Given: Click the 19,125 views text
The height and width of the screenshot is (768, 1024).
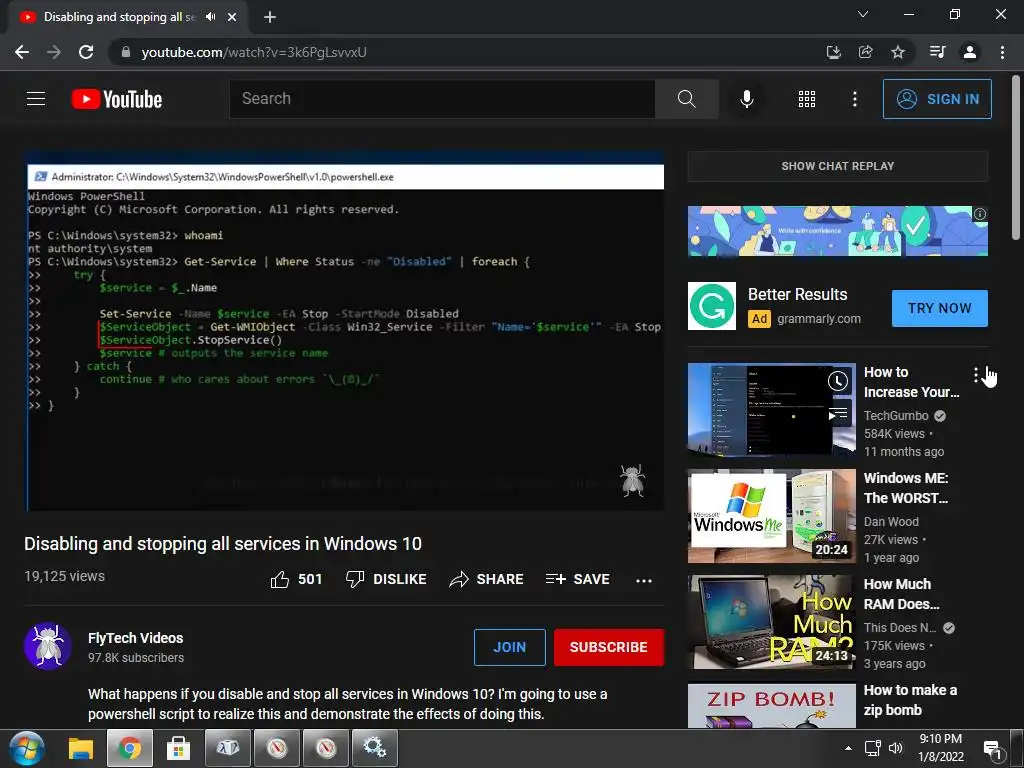Looking at the screenshot, I should coord(65,576).
